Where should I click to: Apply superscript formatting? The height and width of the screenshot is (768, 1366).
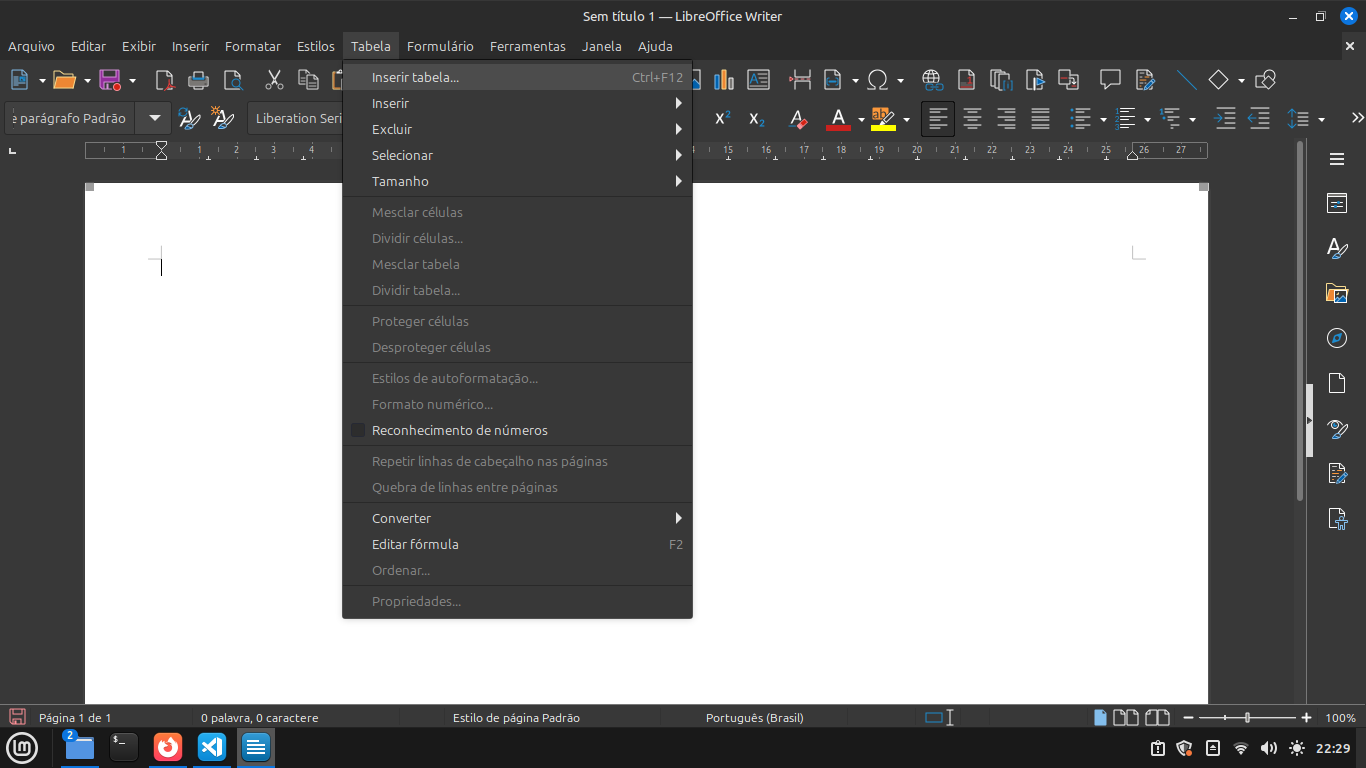click(723, 119)
